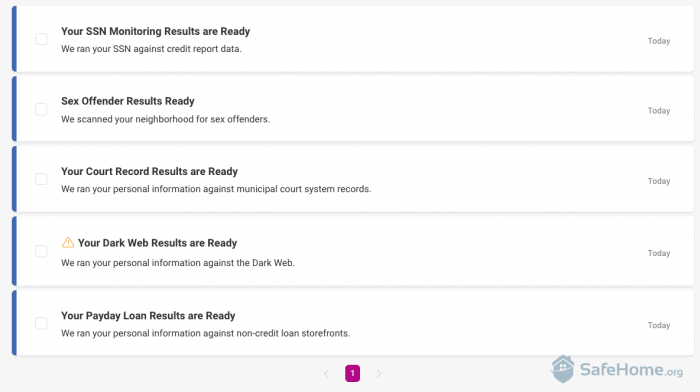The height and width of the screenshot is (392, 700).
Task: Check the Payday Loan Results checkbox
Action: tap(41, 323)
